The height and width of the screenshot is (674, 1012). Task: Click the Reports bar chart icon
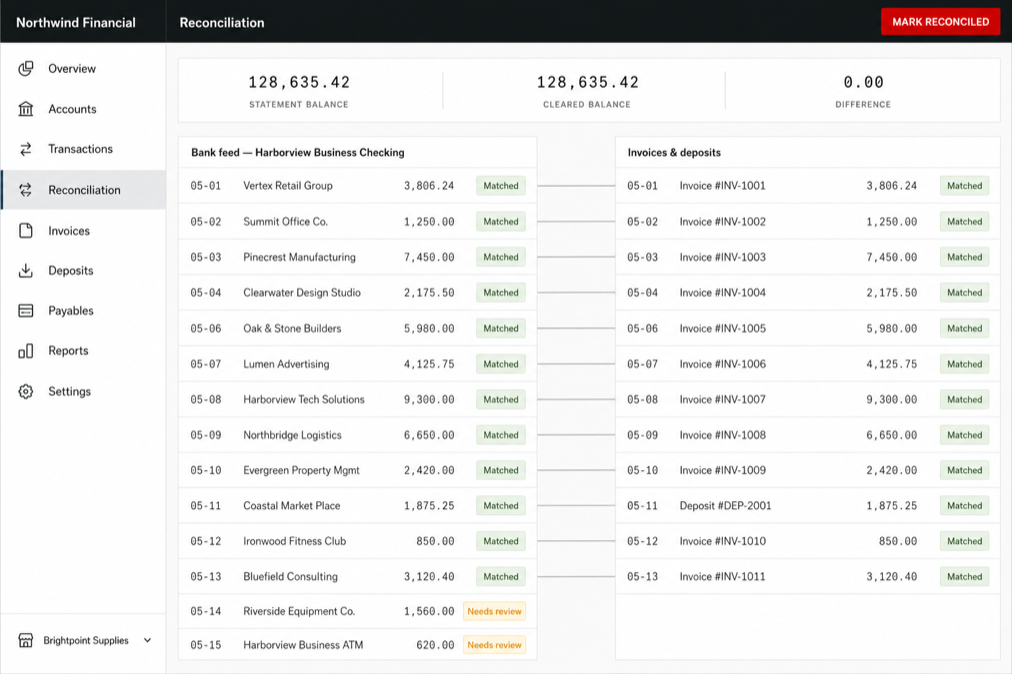click(26, 351)
